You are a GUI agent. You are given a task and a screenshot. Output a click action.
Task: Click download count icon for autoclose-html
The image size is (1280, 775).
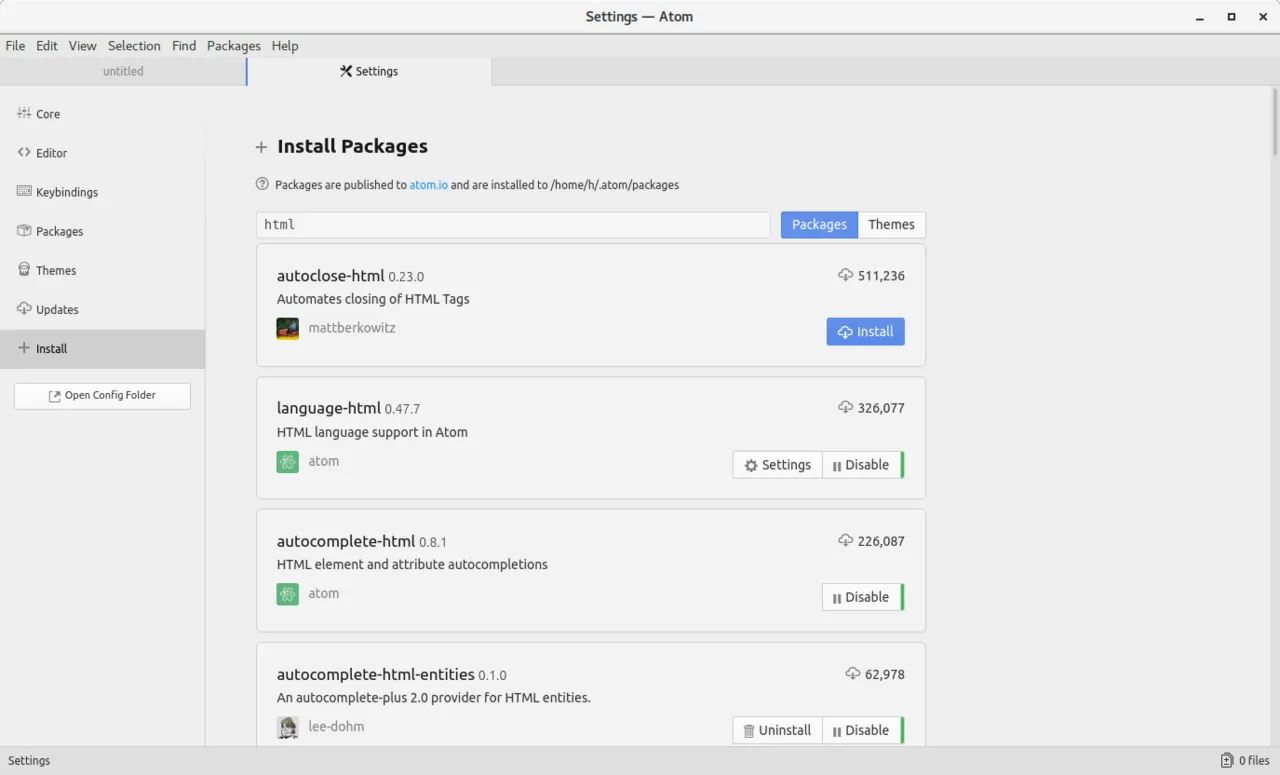(x=846, y=275)
